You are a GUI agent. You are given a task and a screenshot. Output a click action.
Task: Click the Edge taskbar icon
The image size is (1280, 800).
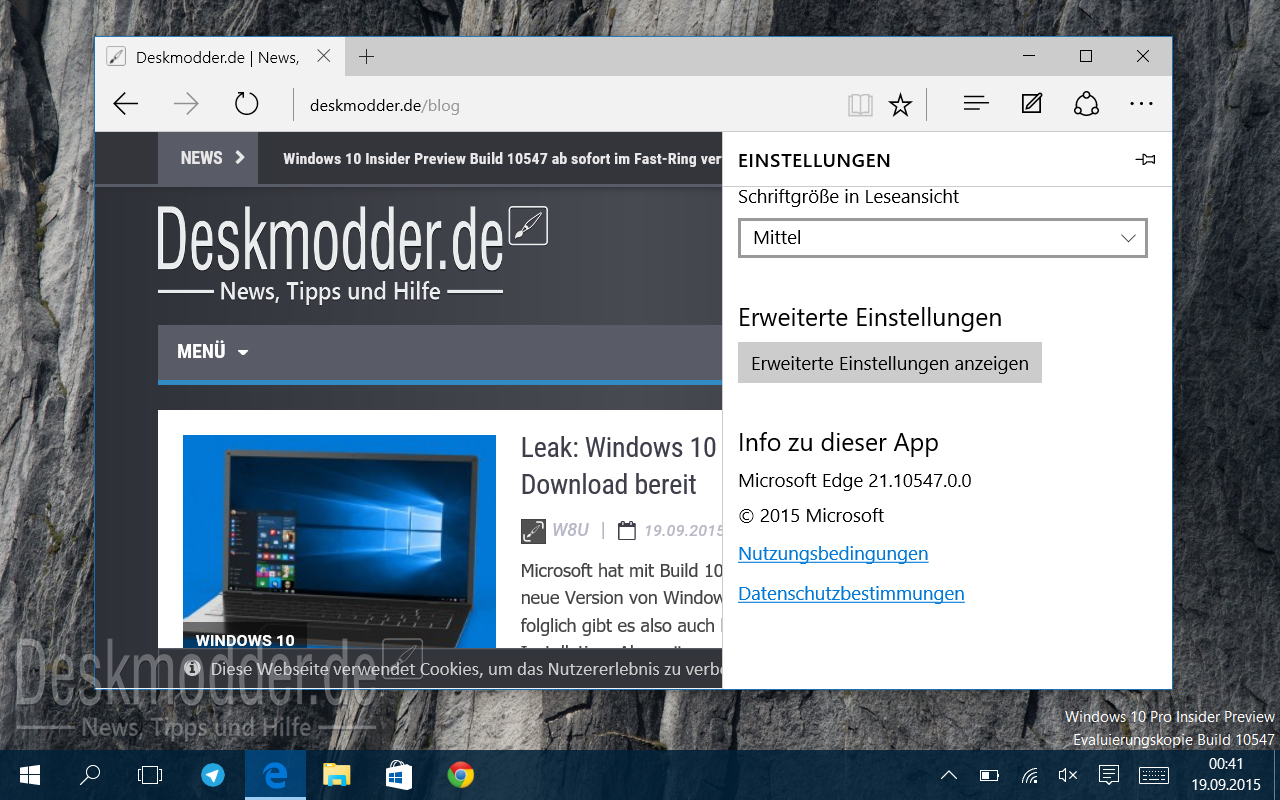coord(275,775)
